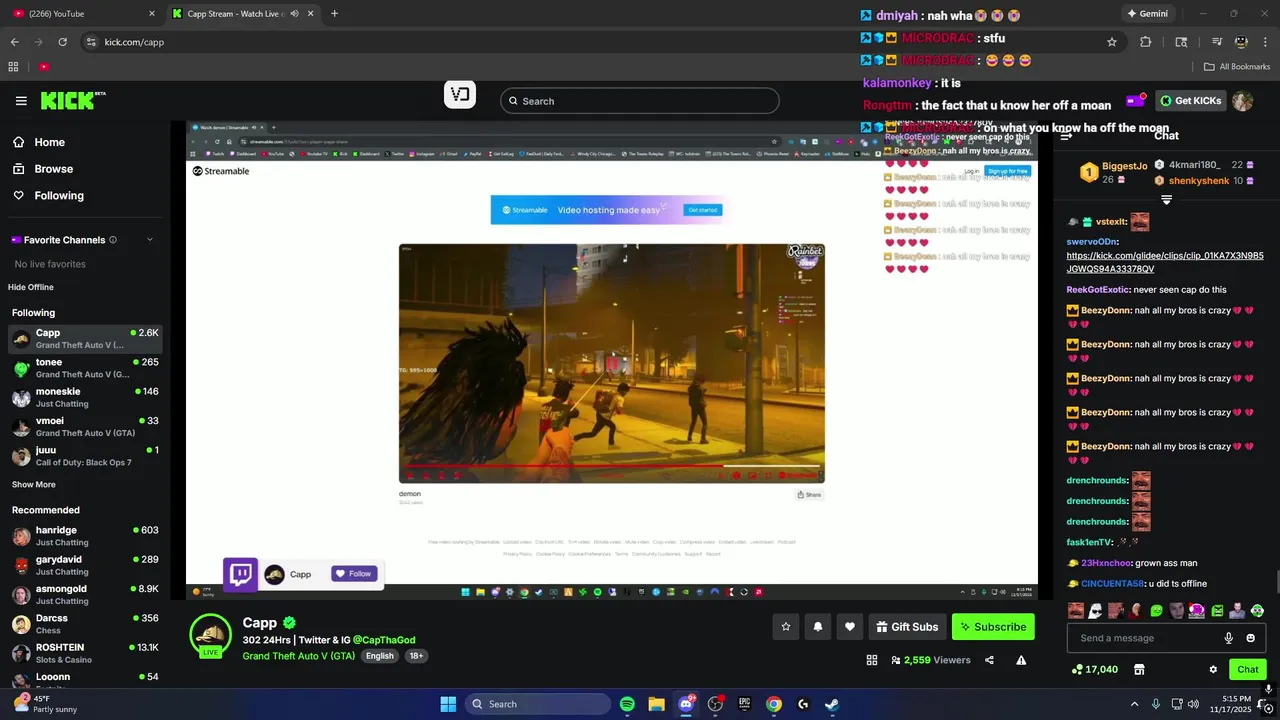Click the Kick search field
This screenshot has height=720, width=1280.
click(640, 101)
